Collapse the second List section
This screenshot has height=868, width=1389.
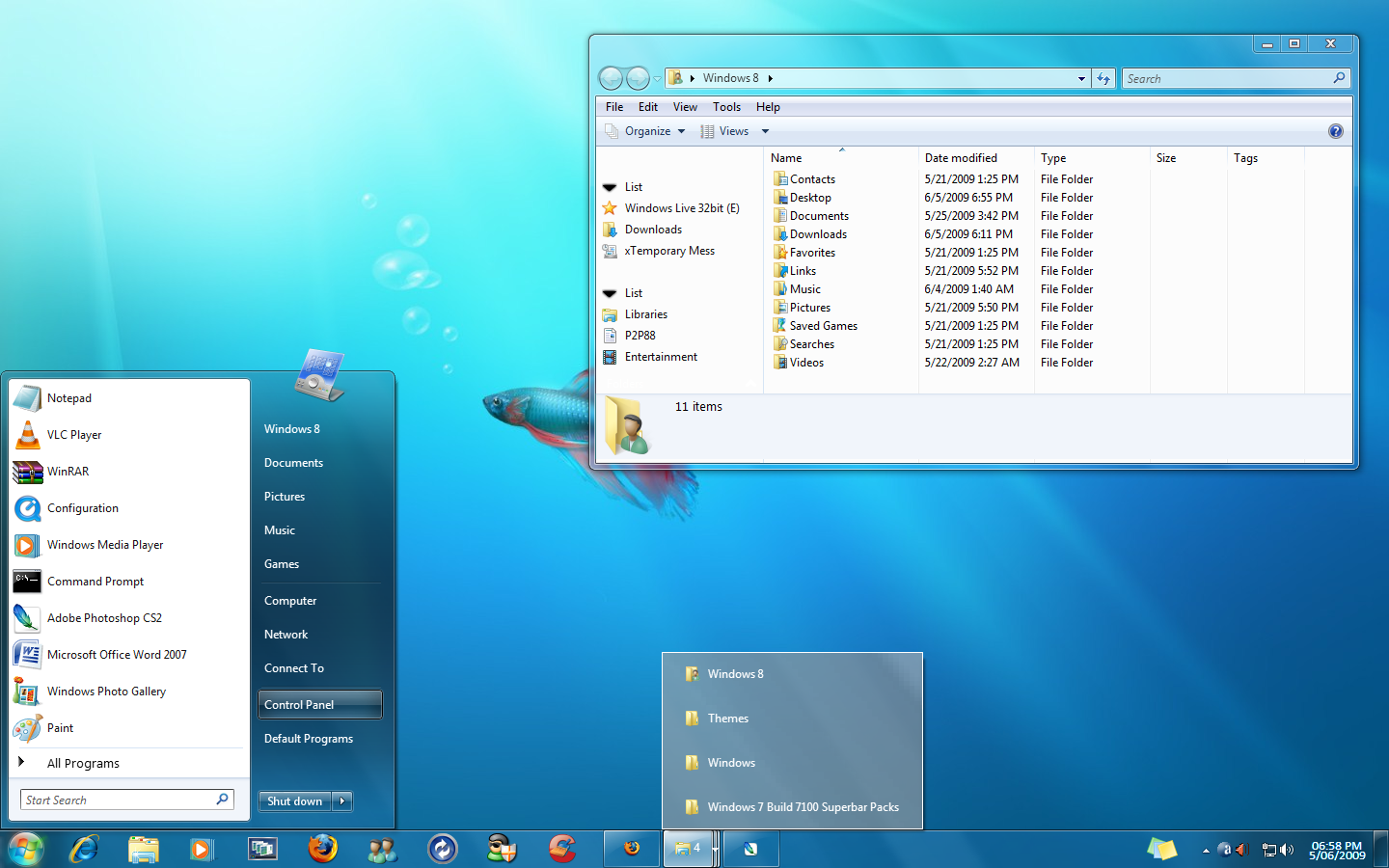point(610,293)
